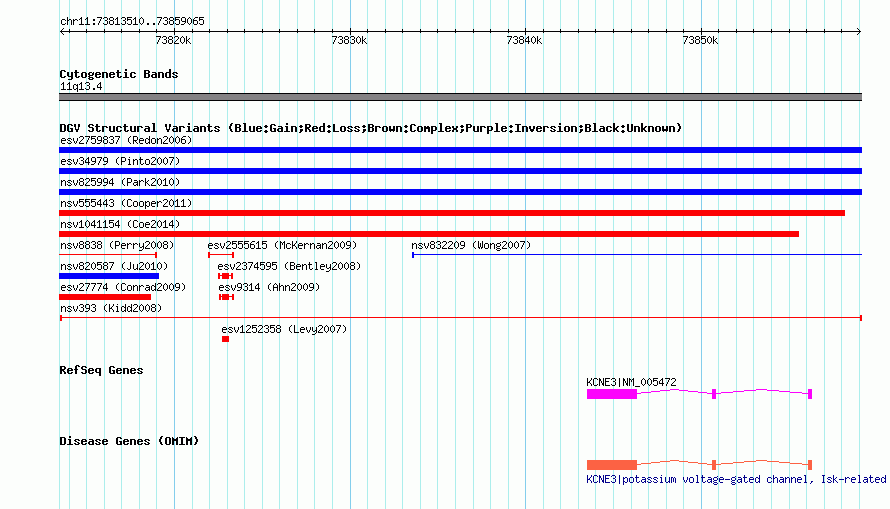Click the nsv825994 (Park2010) label
The width and height of the screenshot is (890, 509).
pyautogui.click(x=120, y=182)
